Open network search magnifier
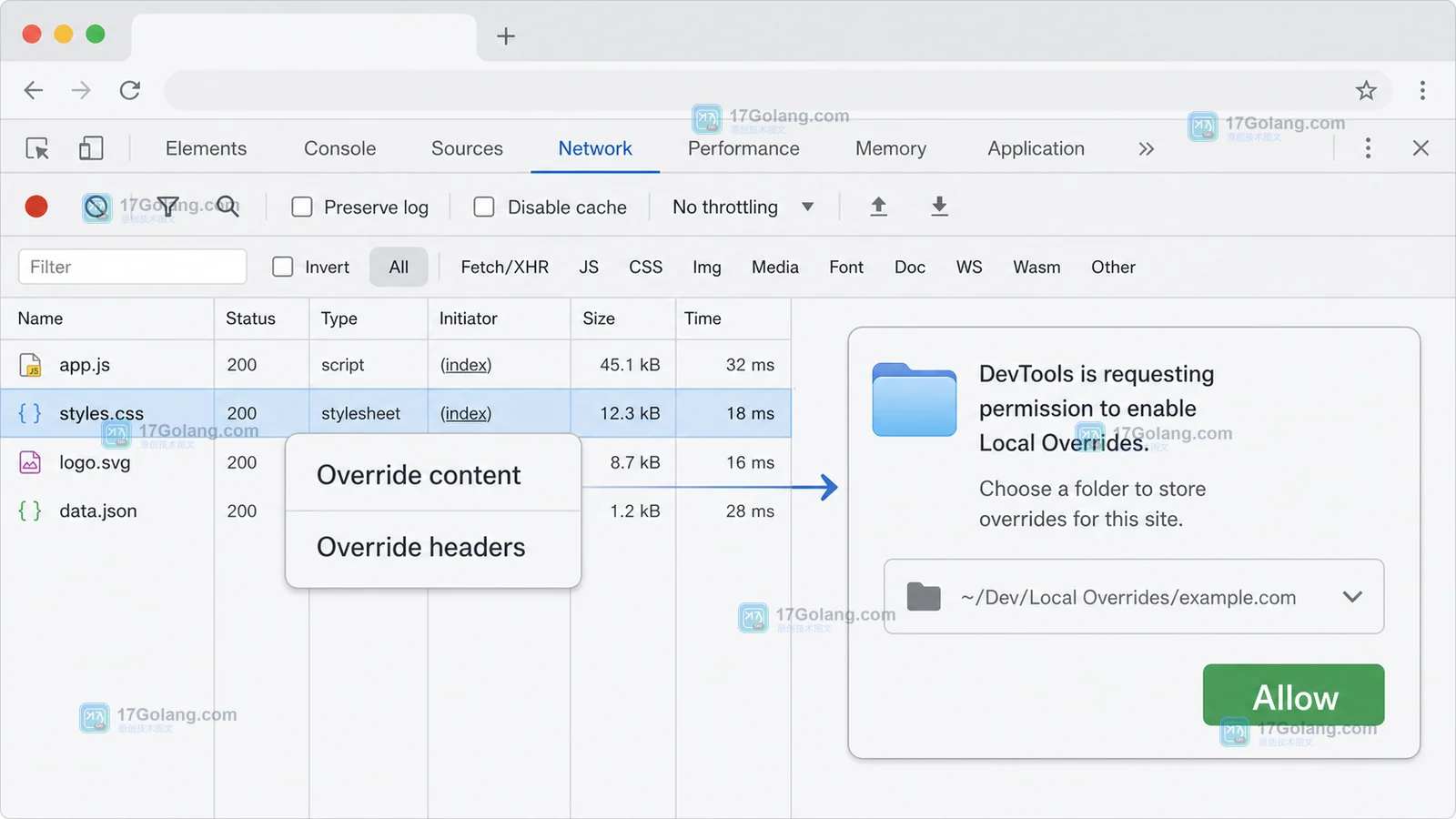This screenshot has width=1456, height=819. (x=228, y=207)
